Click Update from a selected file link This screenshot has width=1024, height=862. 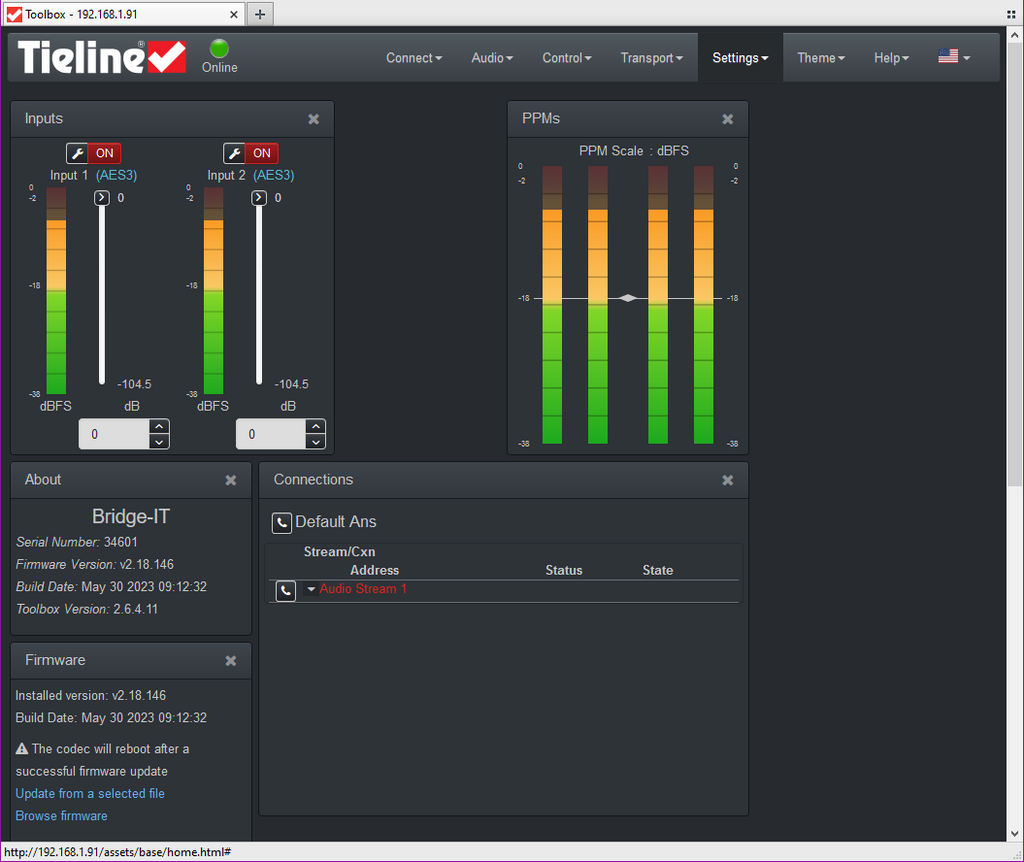(90, 793)
